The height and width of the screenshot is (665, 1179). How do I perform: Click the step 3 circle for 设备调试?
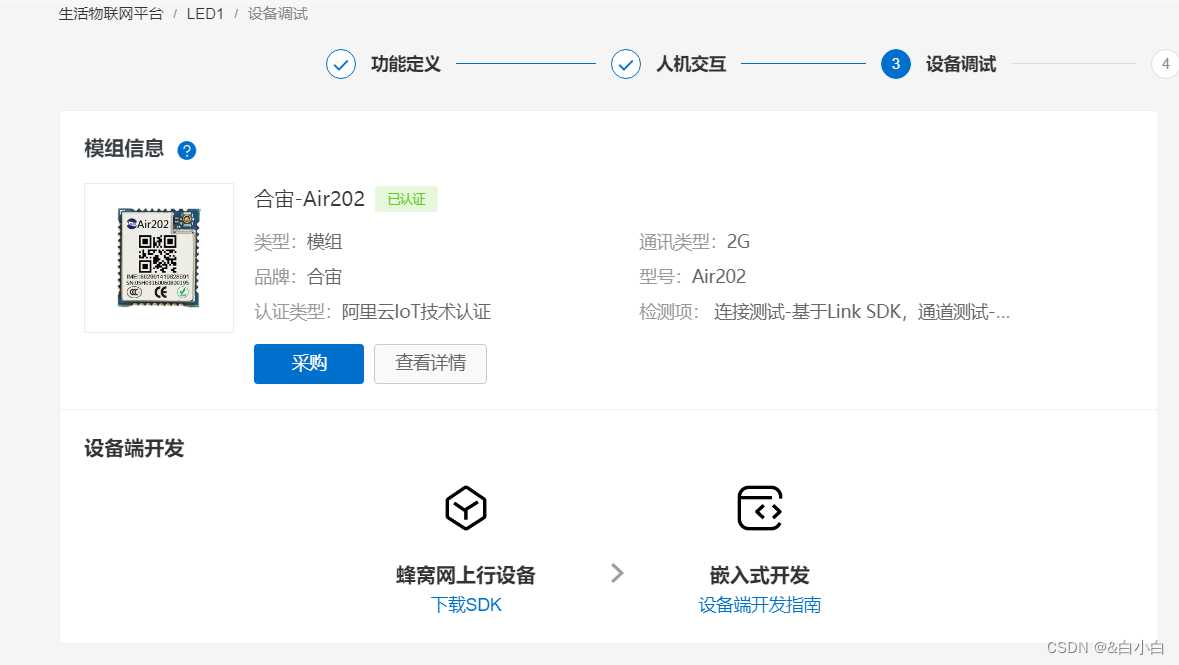click(896, 65)
